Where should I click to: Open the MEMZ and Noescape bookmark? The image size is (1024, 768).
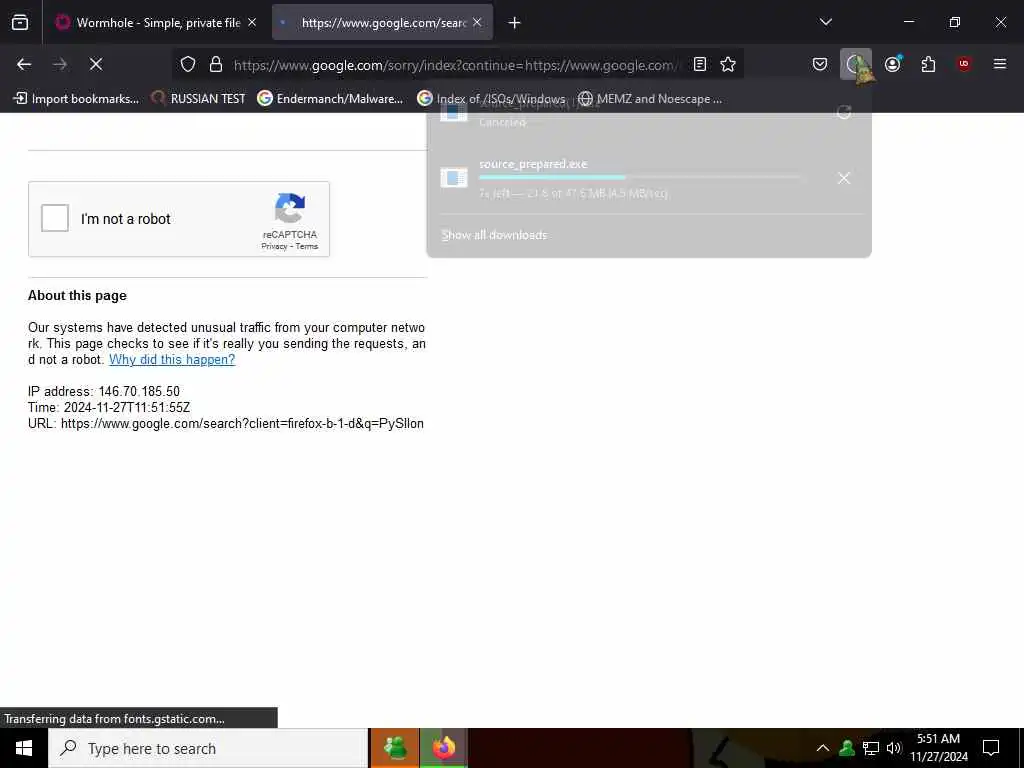coord(650,99)
